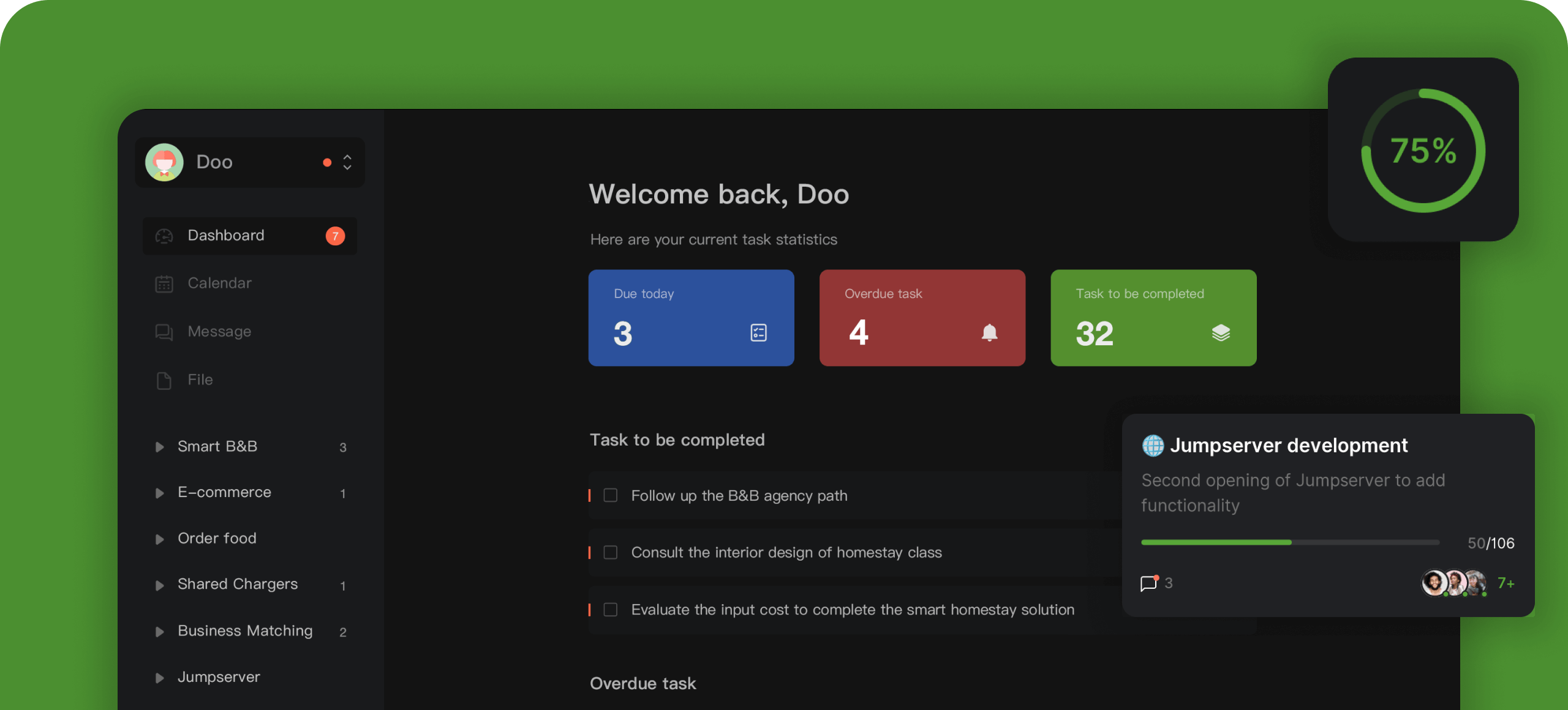1568x710 pixels.
Task: Go to the Message section
Action: click(x=219, y=332)
